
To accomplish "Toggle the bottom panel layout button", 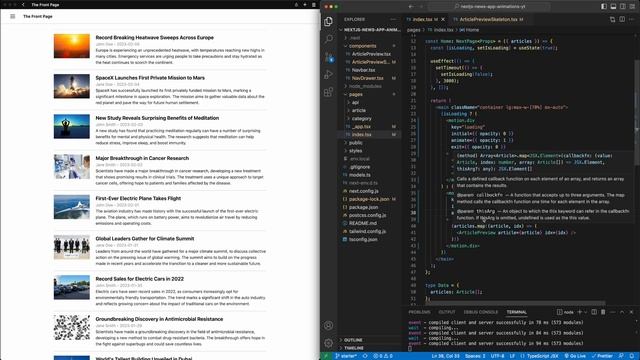I will [613, 7].
